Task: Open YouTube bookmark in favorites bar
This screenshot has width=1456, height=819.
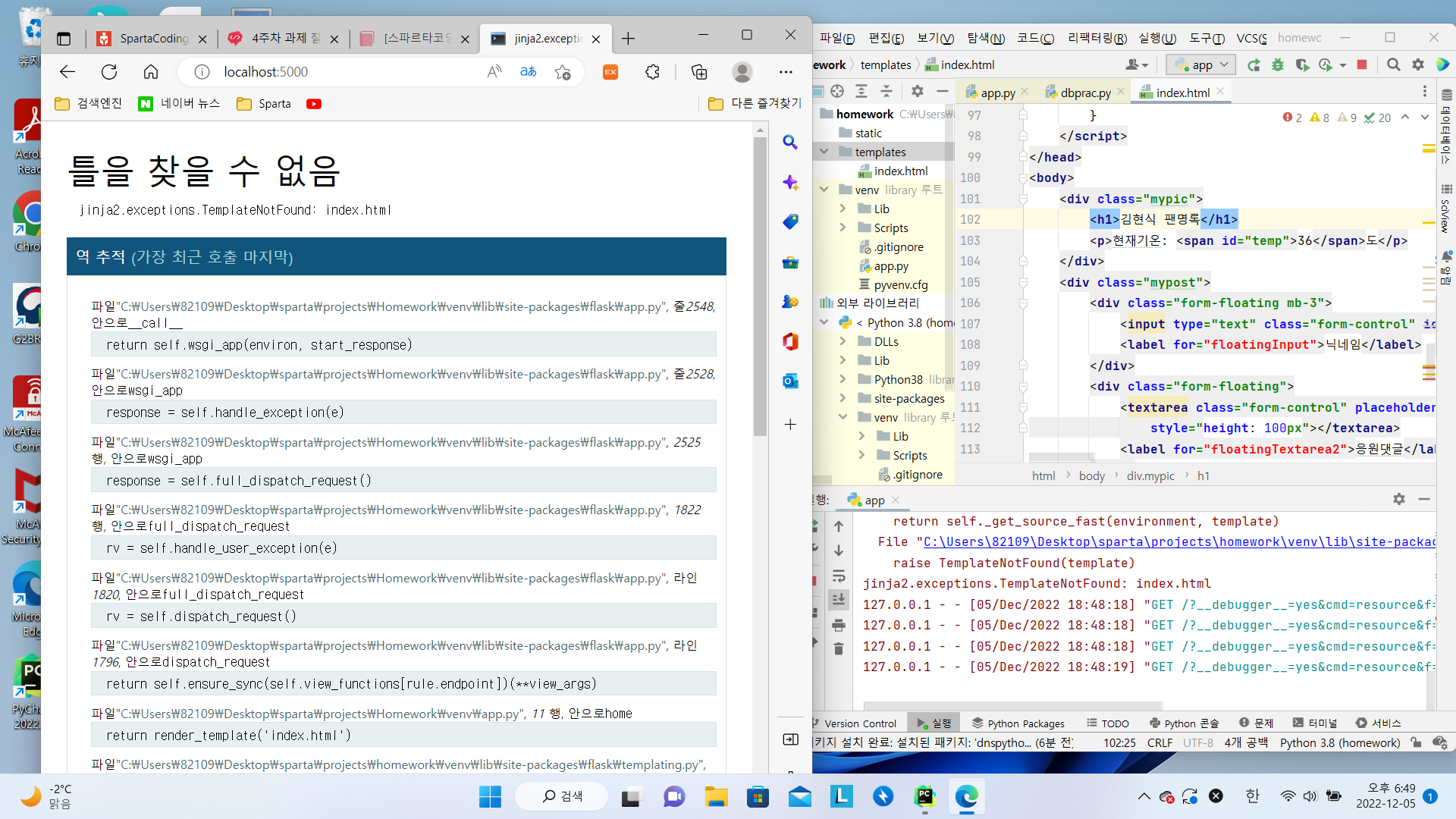Action: [x=314, y=104]
